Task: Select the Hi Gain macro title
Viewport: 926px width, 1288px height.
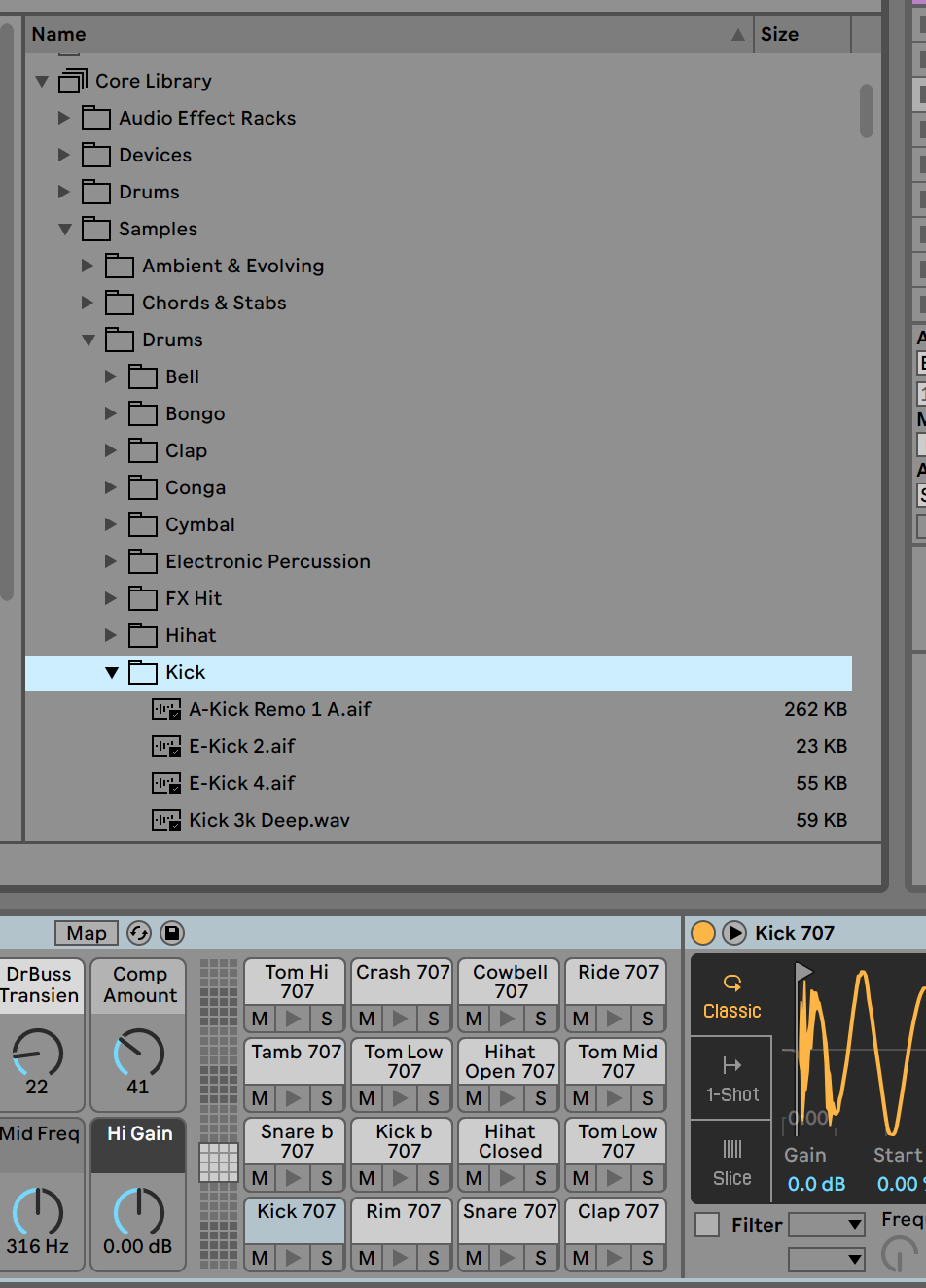Action: point(139,1133)
